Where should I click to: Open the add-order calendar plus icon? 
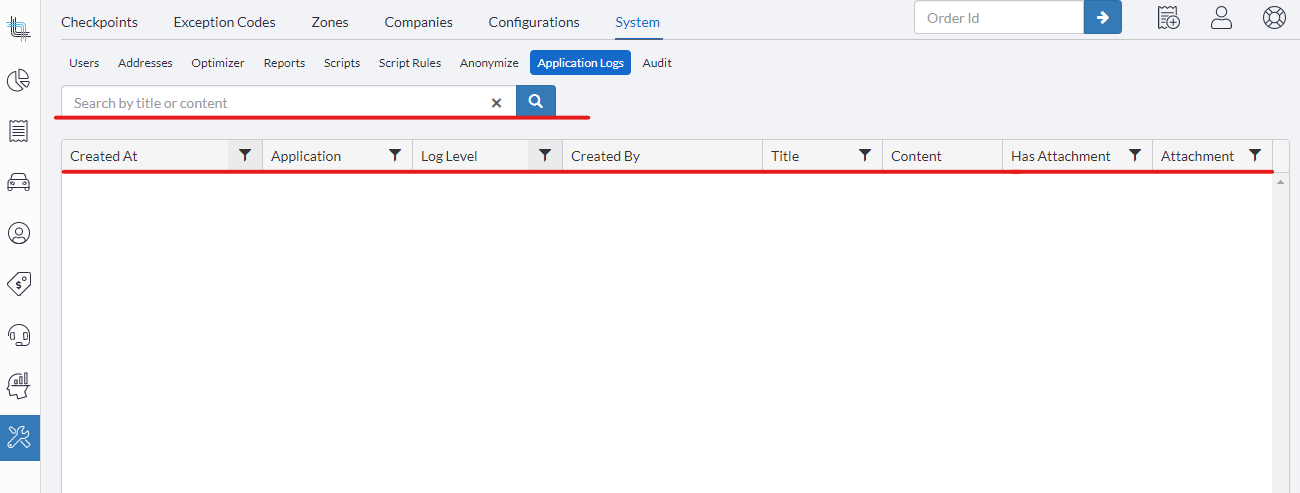(x=1168, y=17)
